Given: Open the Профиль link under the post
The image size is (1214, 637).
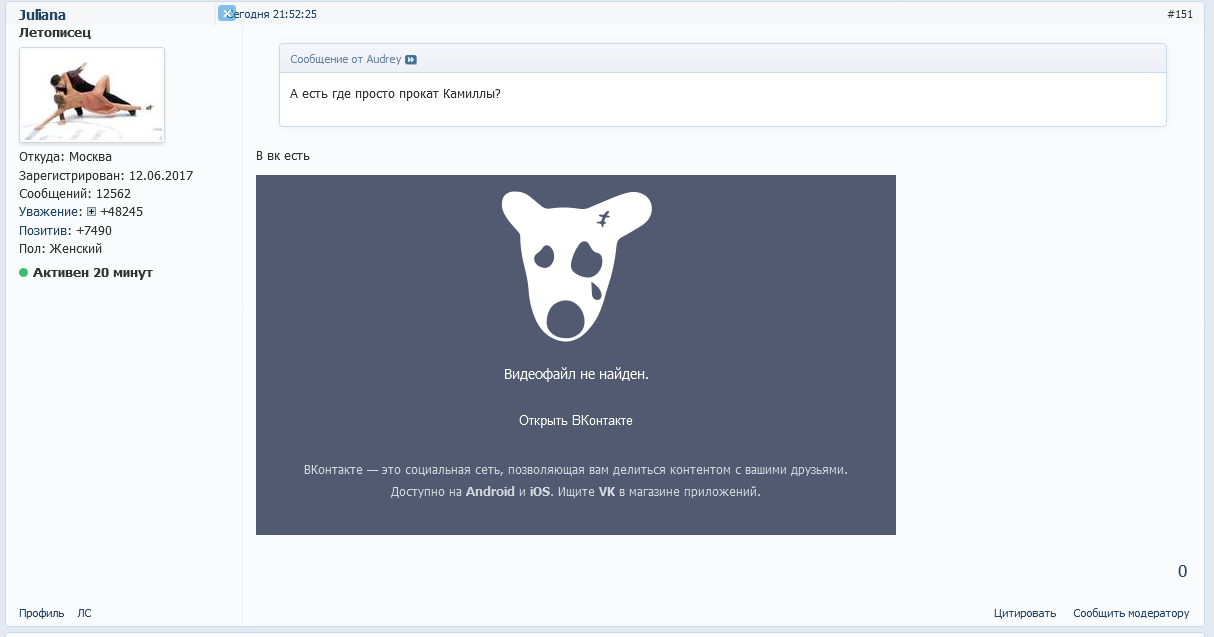Looking at the screenshot, I should click(42, 613).
